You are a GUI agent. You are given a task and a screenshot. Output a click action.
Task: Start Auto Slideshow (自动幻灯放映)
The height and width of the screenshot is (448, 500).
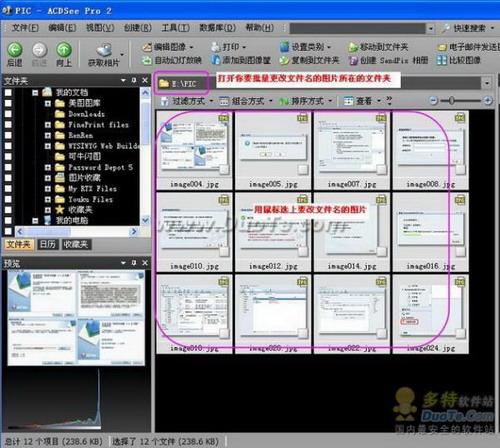(x=147, y=60)
